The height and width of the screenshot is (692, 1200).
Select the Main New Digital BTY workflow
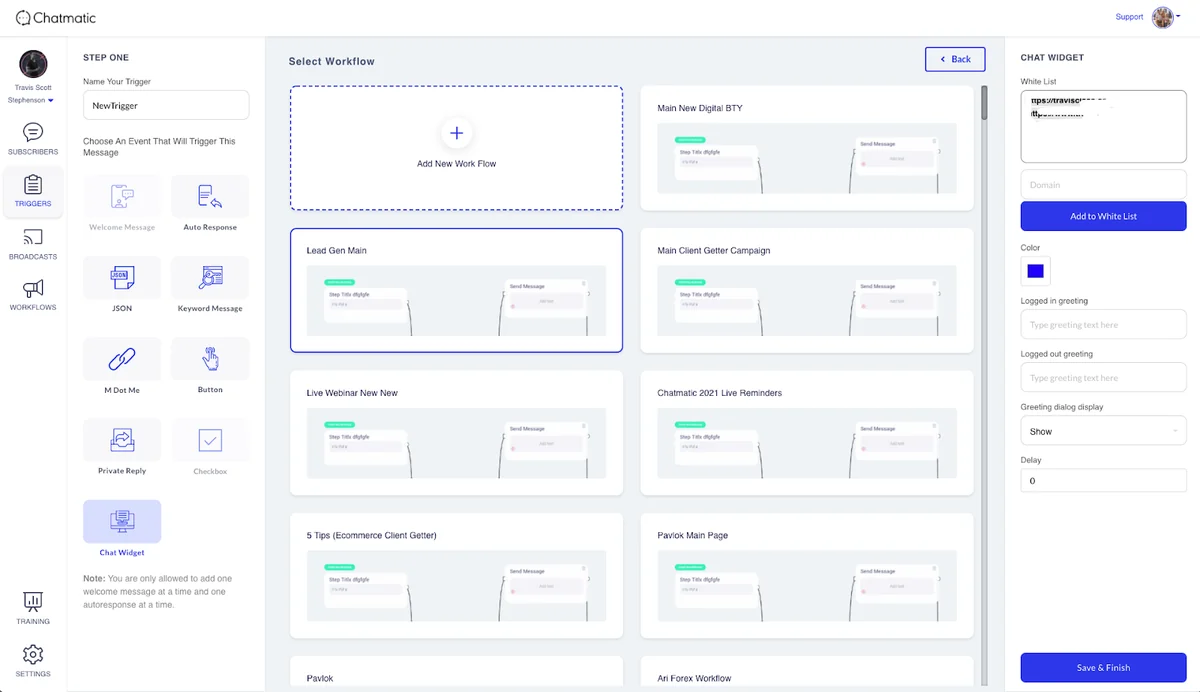[806, 148]
